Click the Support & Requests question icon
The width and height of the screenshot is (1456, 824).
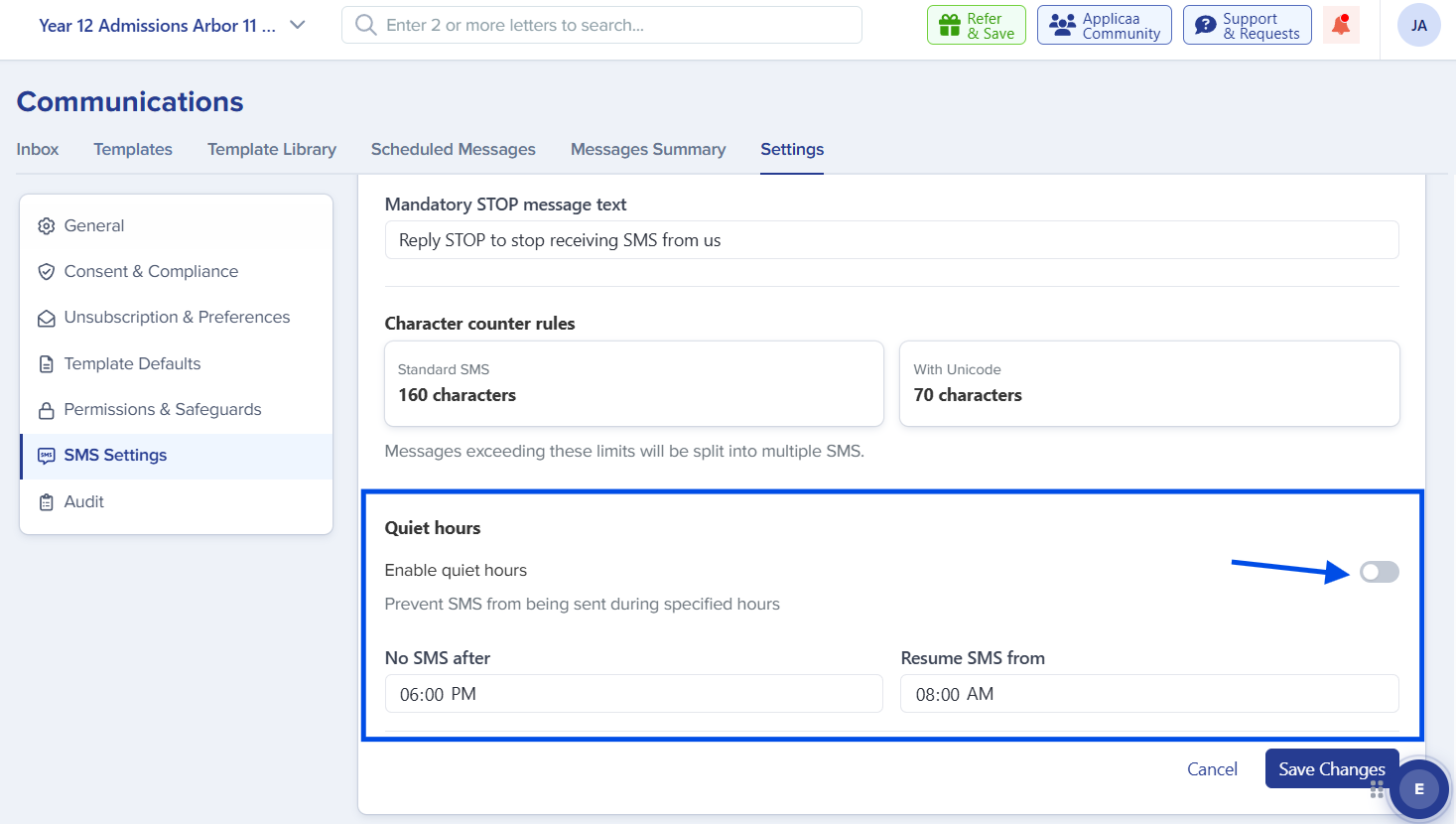[x=1206, y=26]
